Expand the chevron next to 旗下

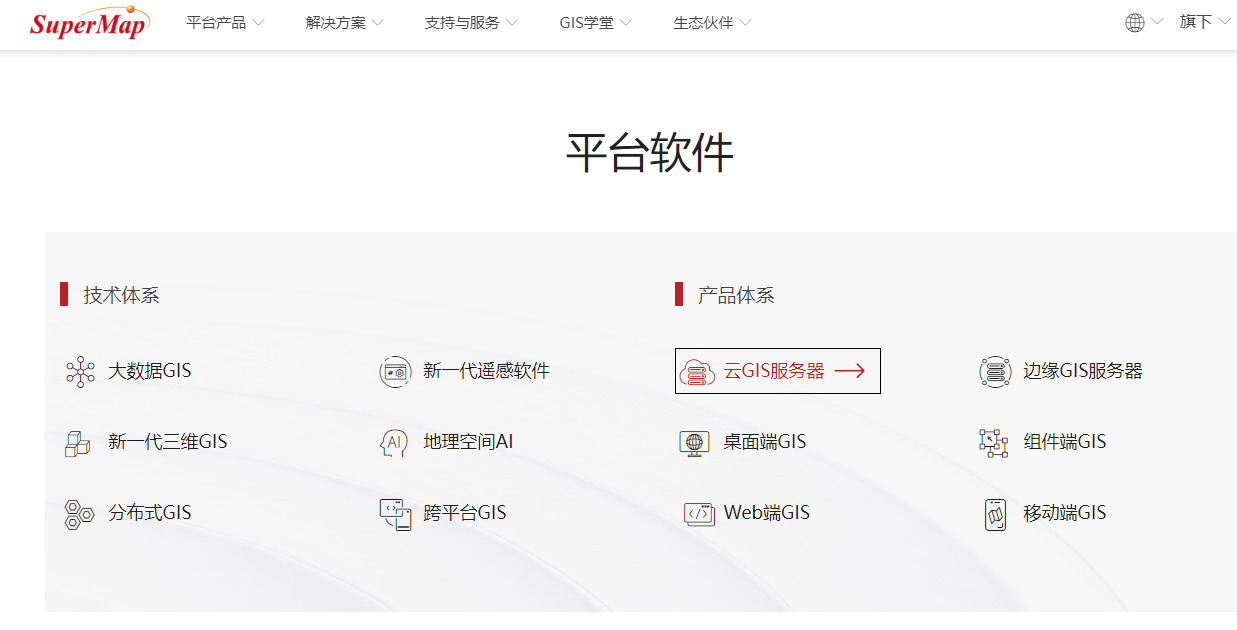pyautogui.click(x=1225, y=21)
